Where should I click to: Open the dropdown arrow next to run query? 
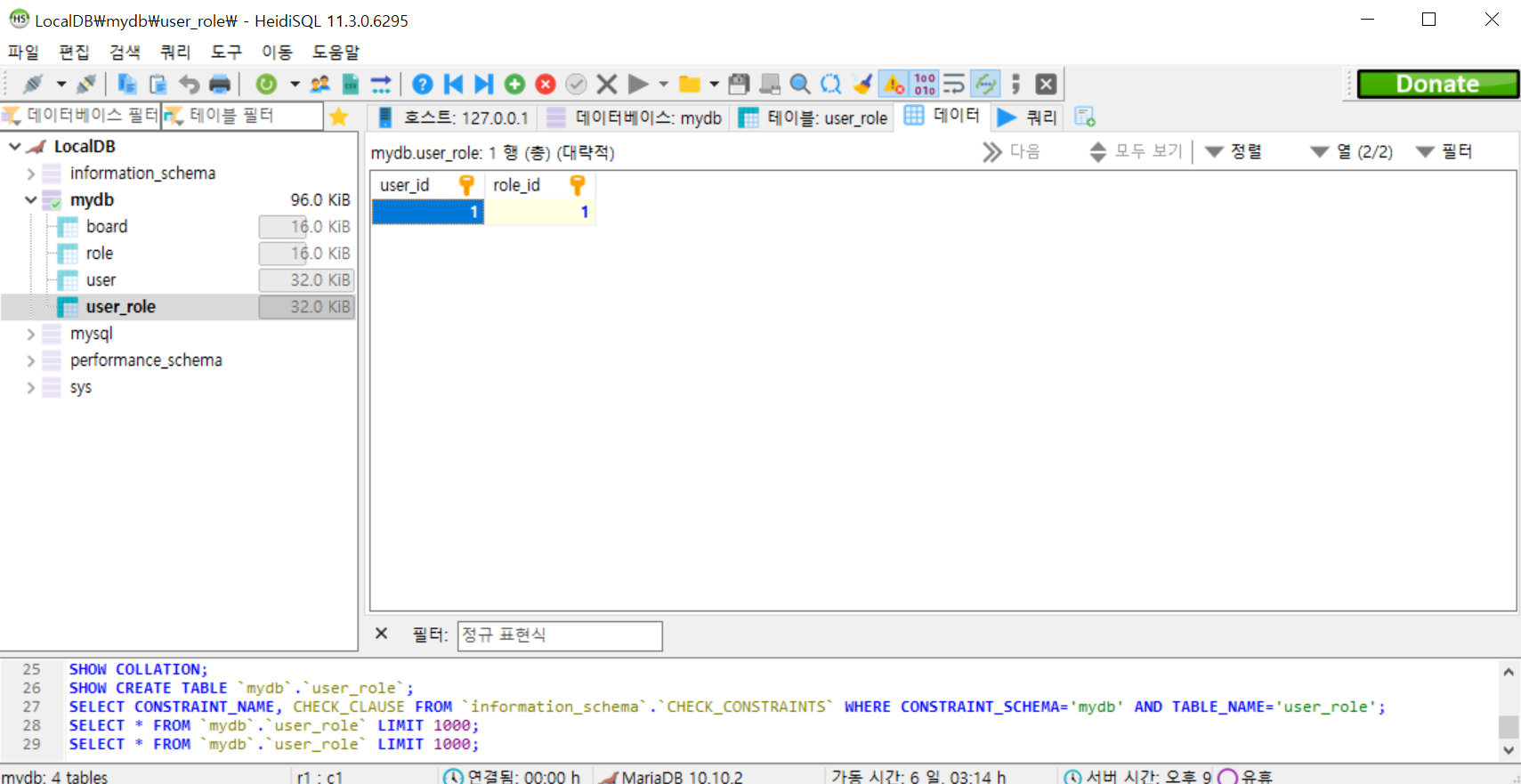pyautogui.click(x=663, y=84)
